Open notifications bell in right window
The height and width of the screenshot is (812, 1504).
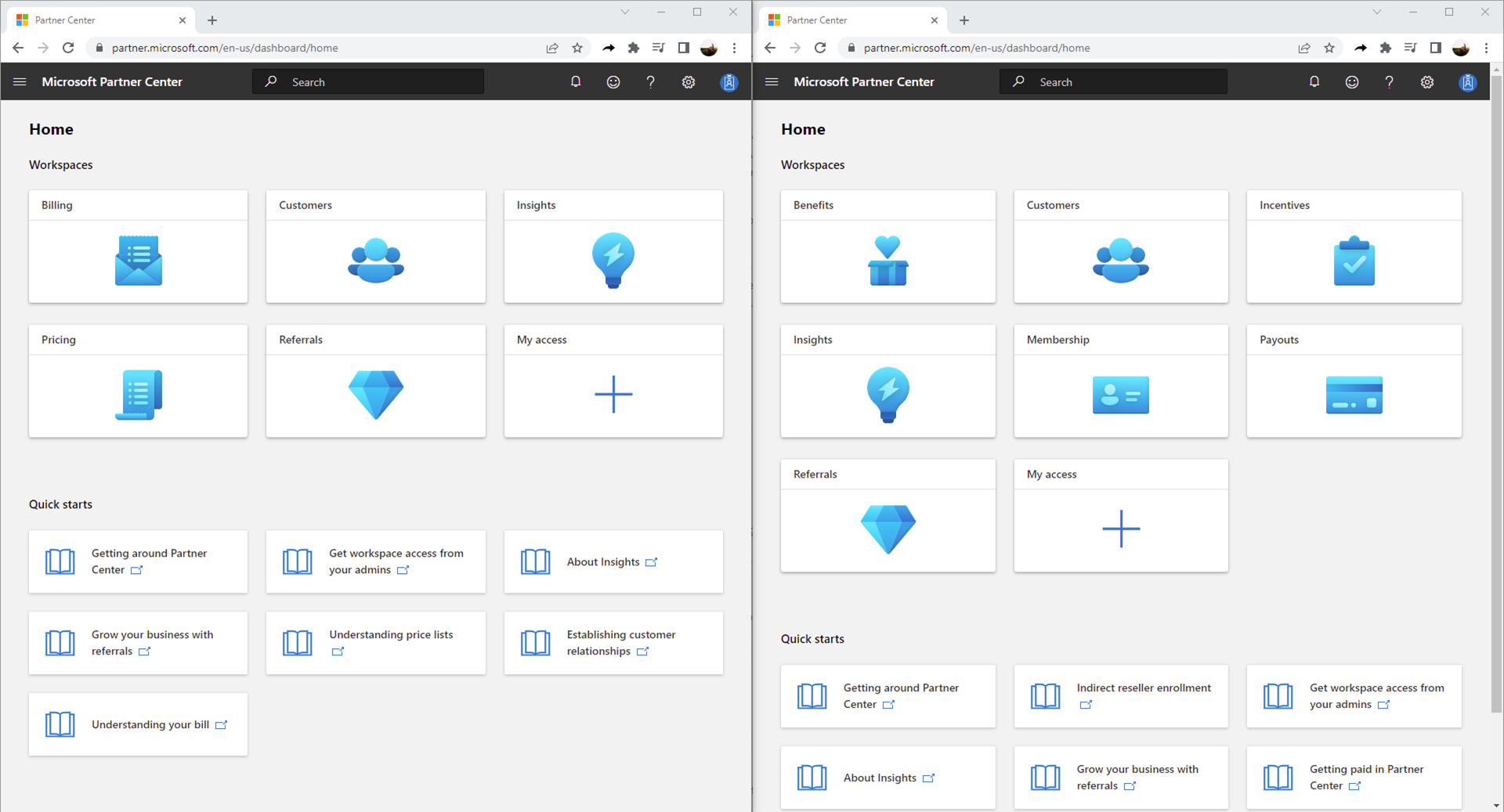point(1314,81)
